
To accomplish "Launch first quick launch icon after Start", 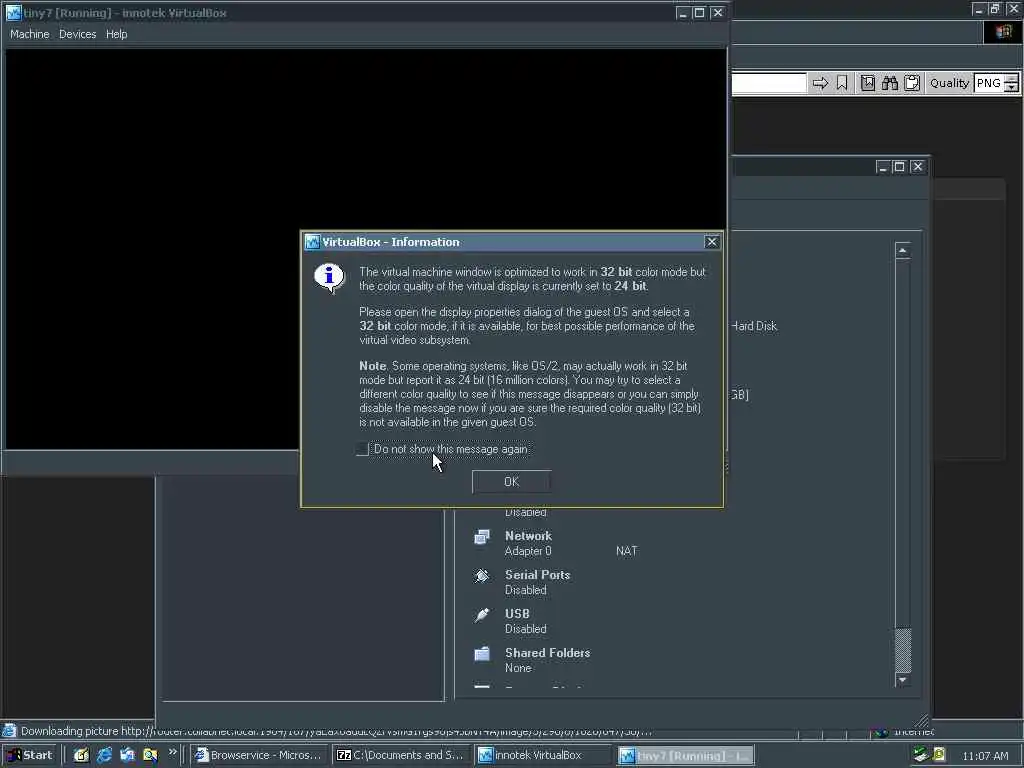I will pyautogui.click(x=81, y=755).
